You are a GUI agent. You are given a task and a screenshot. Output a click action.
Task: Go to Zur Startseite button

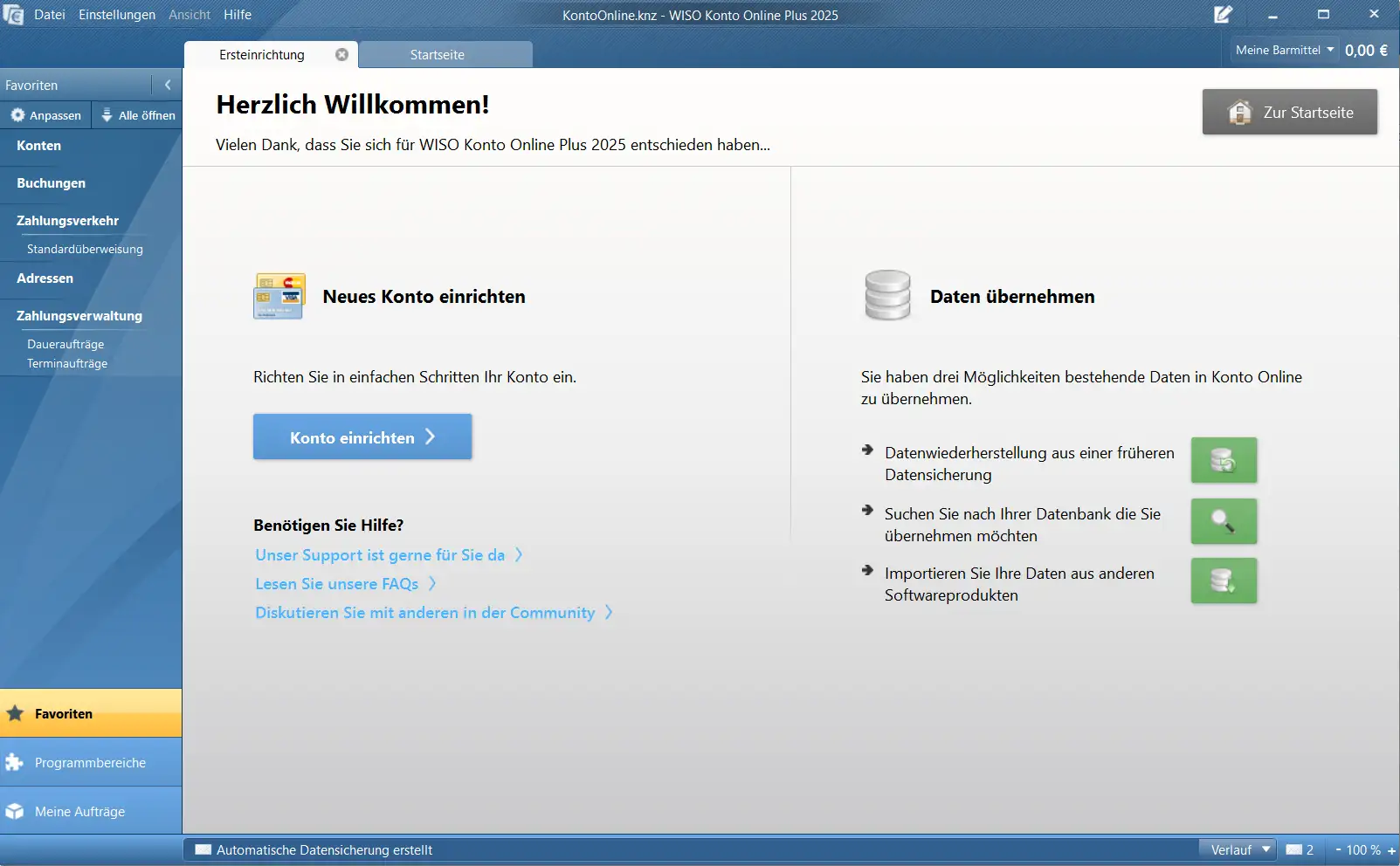(x=1289, y=112)
